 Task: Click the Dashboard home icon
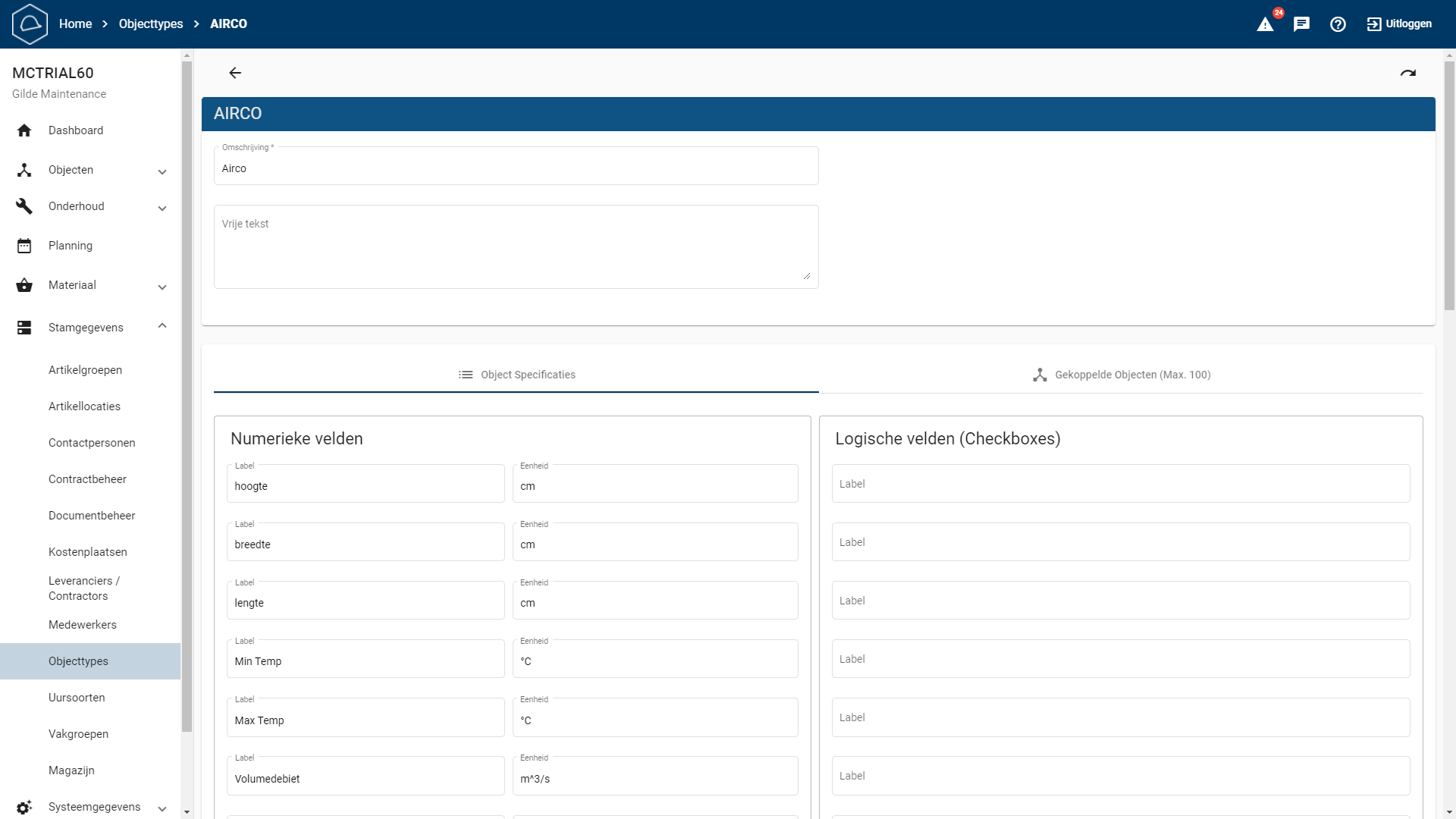[24, 130]
